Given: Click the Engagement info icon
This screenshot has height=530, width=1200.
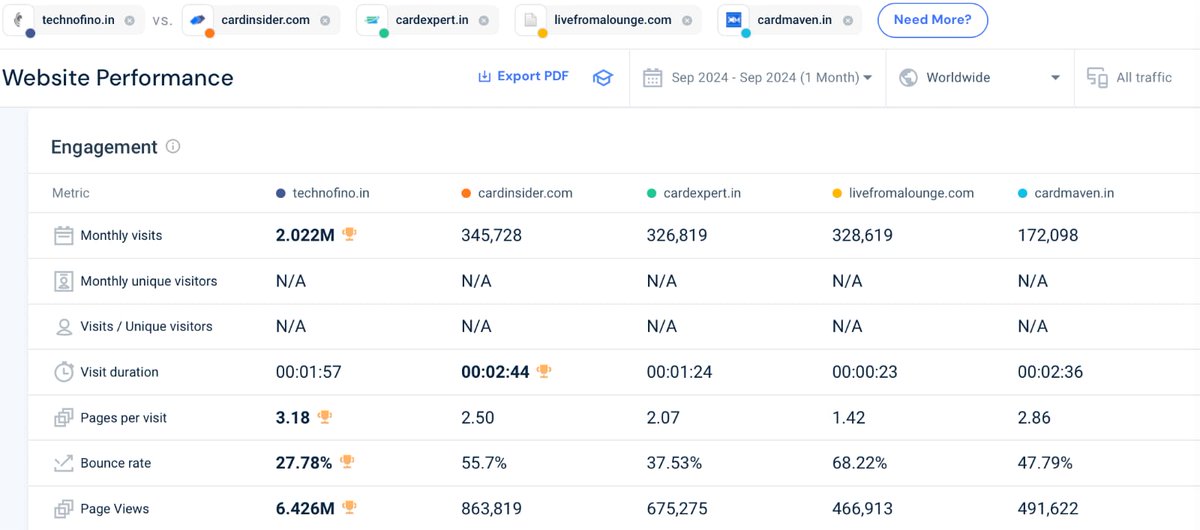Looking at the screenshot, I should point(173,147).
